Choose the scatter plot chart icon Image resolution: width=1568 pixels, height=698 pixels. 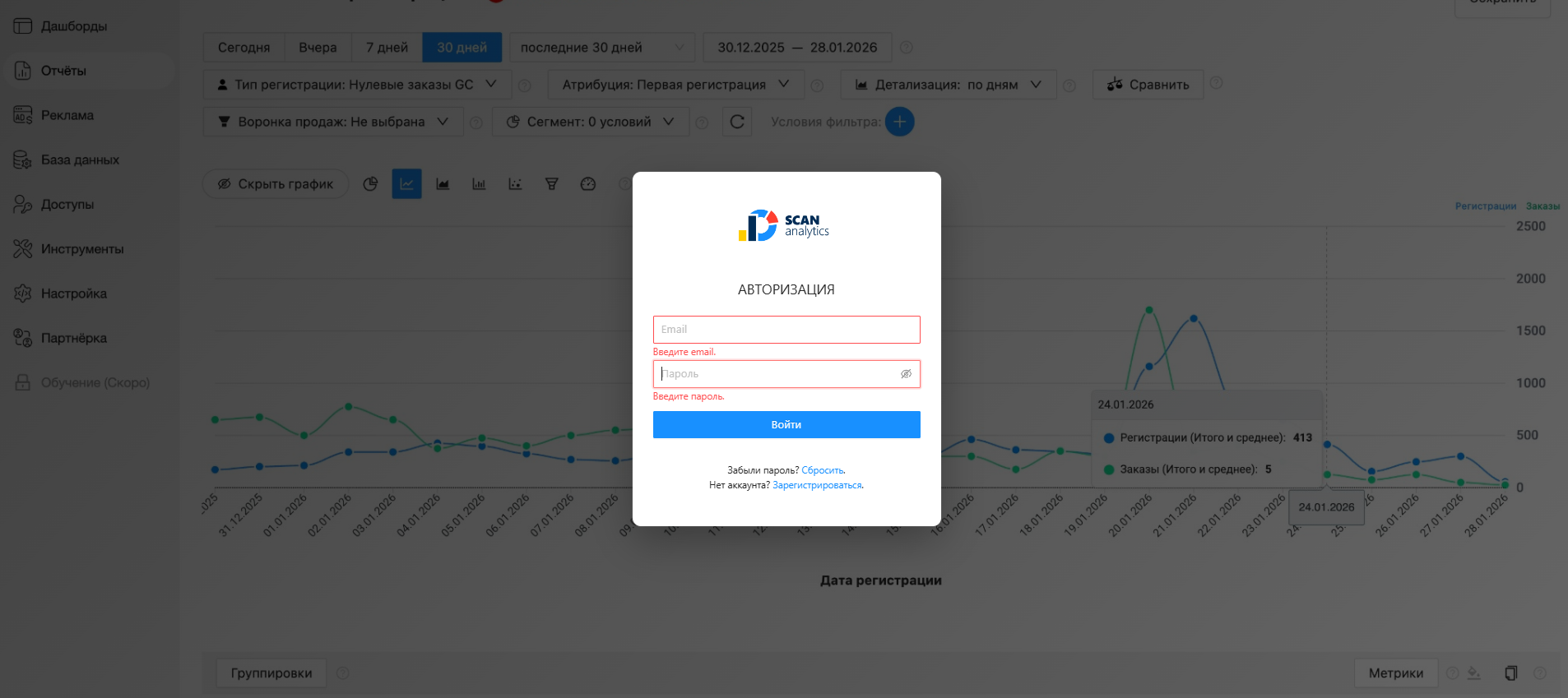pyautogui.click(x=515, y=184)
